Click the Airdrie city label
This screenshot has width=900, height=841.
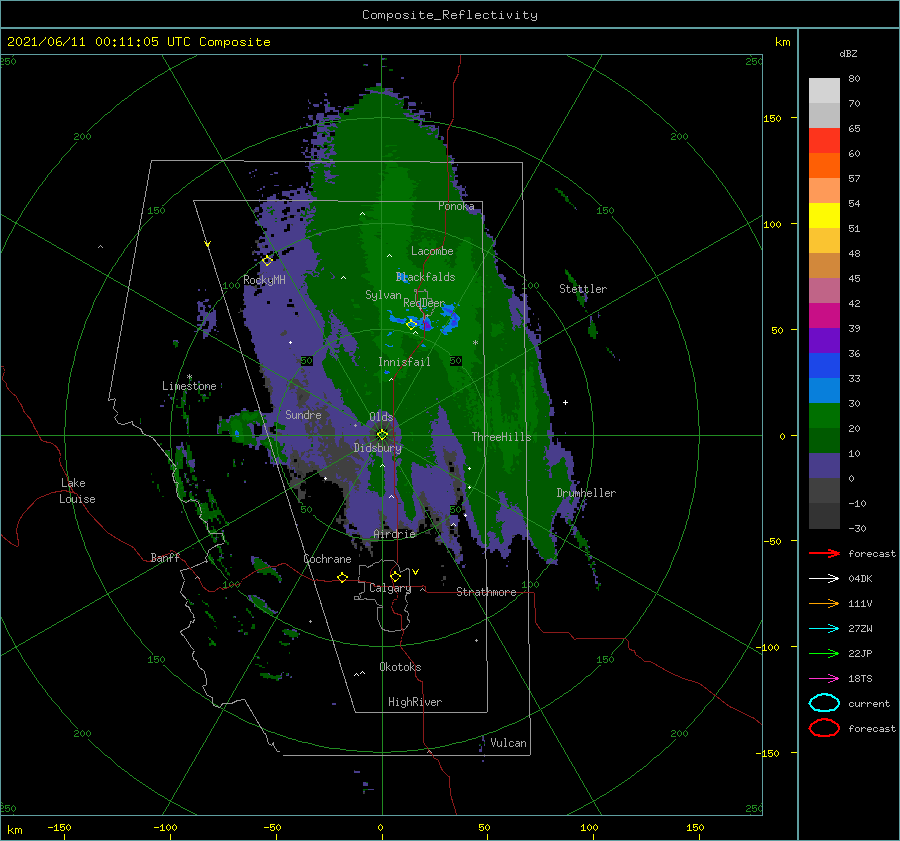[x=394, y=534]
